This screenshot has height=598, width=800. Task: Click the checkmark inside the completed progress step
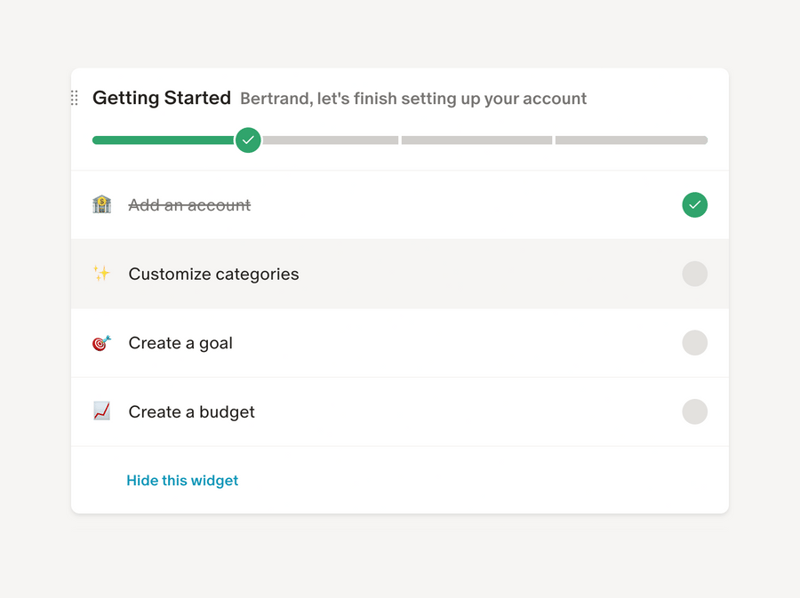point(248,140)
